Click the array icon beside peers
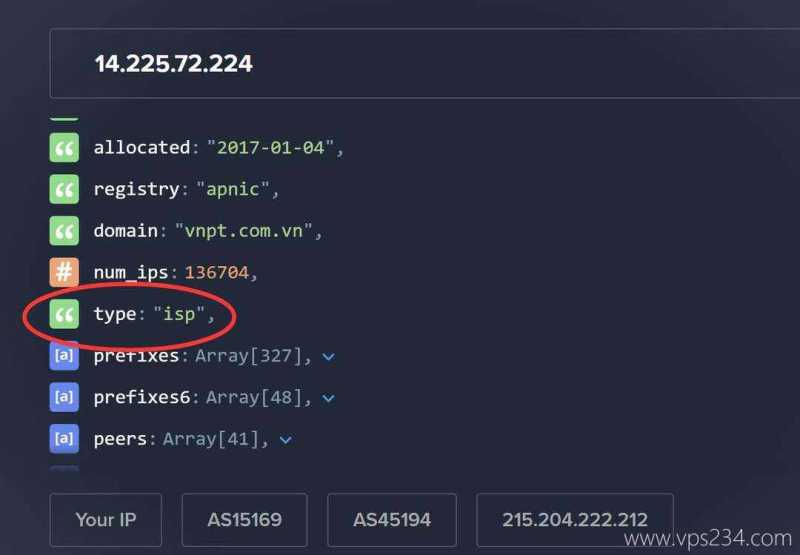This screenshot has width=800, height=555. click(64, 439)
